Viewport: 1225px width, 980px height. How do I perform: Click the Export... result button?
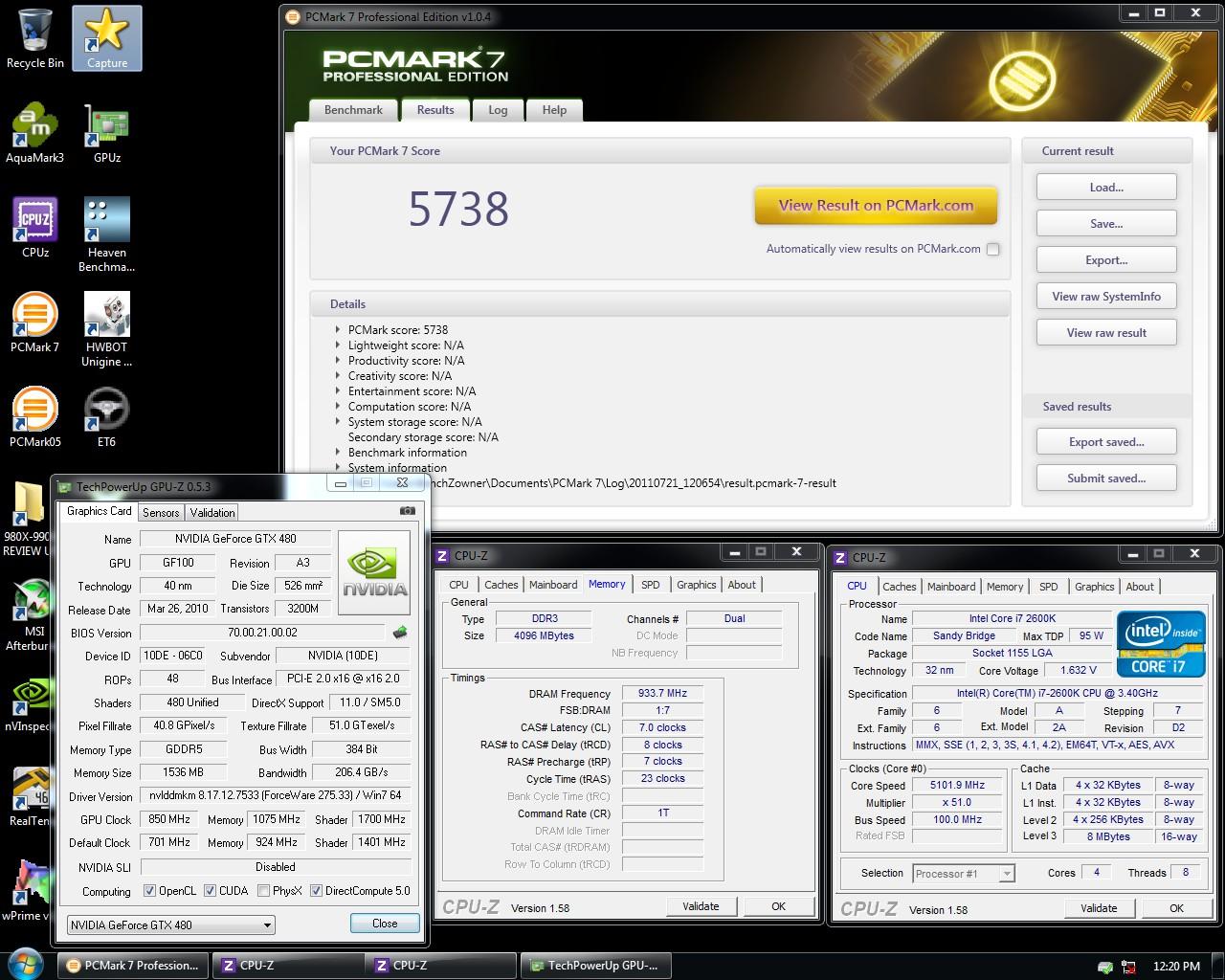coord(1106,260)
